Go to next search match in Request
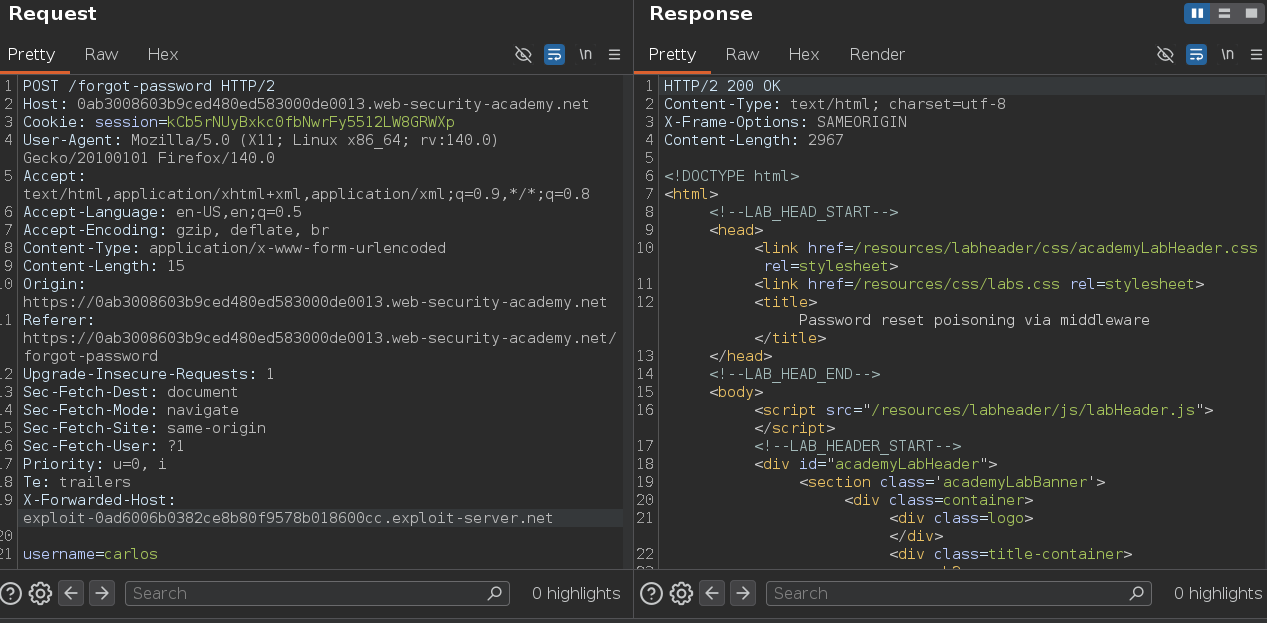Image resolution: width=1267 pixels, height=623 pixels. click(102, 593)
